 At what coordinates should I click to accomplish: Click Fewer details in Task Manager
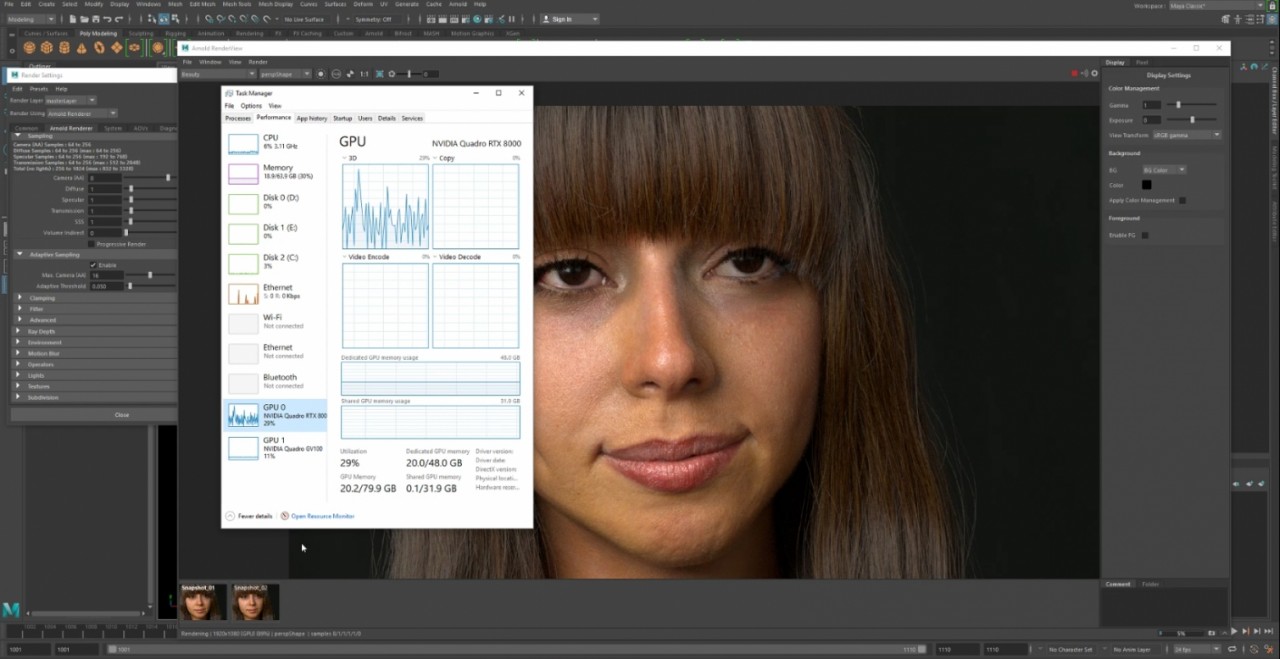254,516
